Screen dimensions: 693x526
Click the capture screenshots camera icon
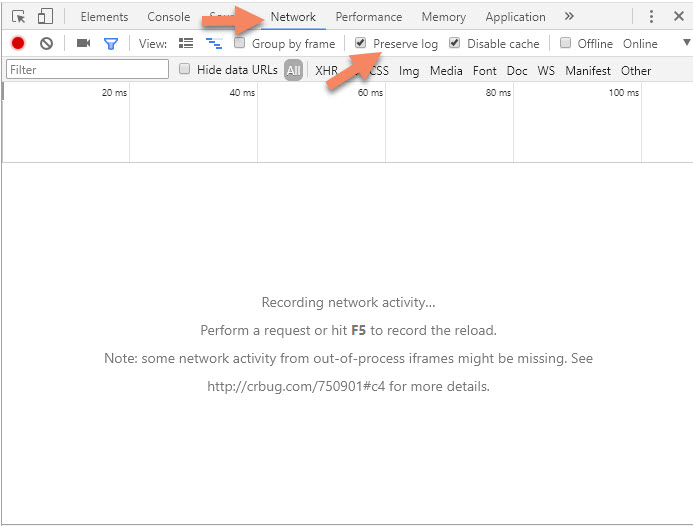click(83, 44)
